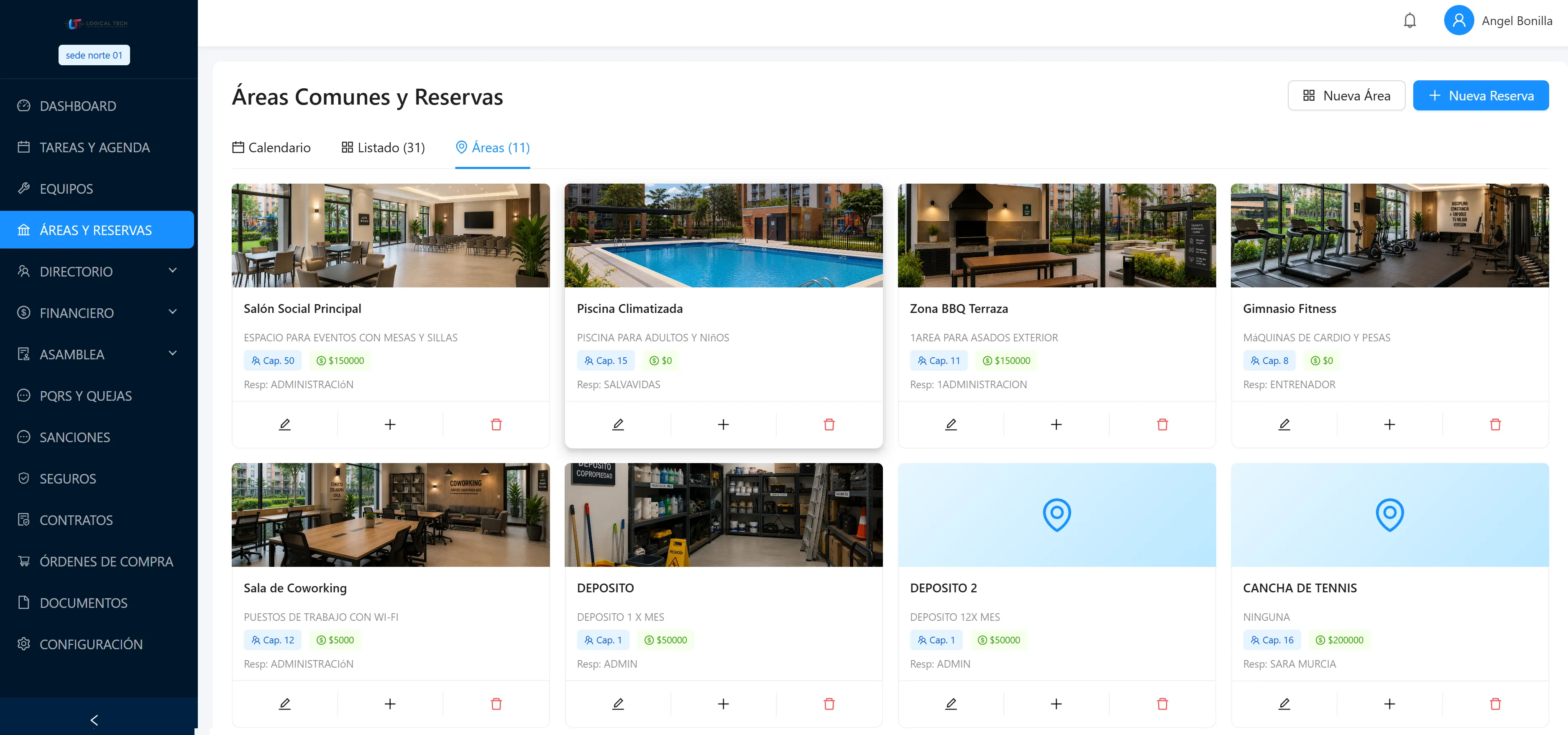This screenshot has height=735, width=1568.
Task: Add reservation to Zona BBQ Terraza card
Action: [x=1056, y=425]
